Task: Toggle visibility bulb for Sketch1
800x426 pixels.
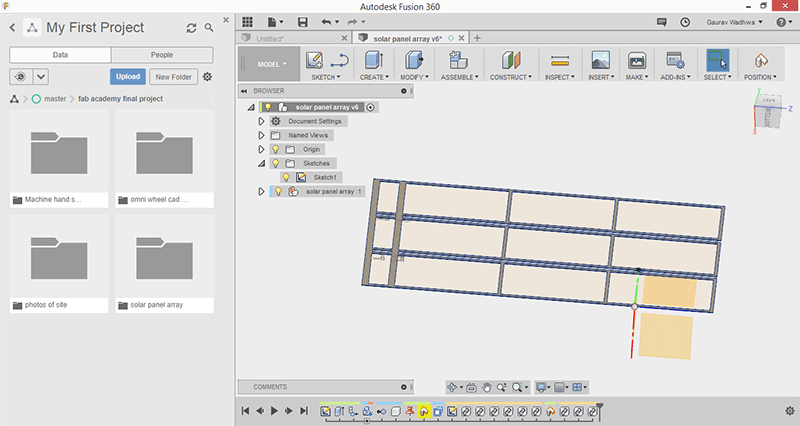Action: [x=286, y=177]
